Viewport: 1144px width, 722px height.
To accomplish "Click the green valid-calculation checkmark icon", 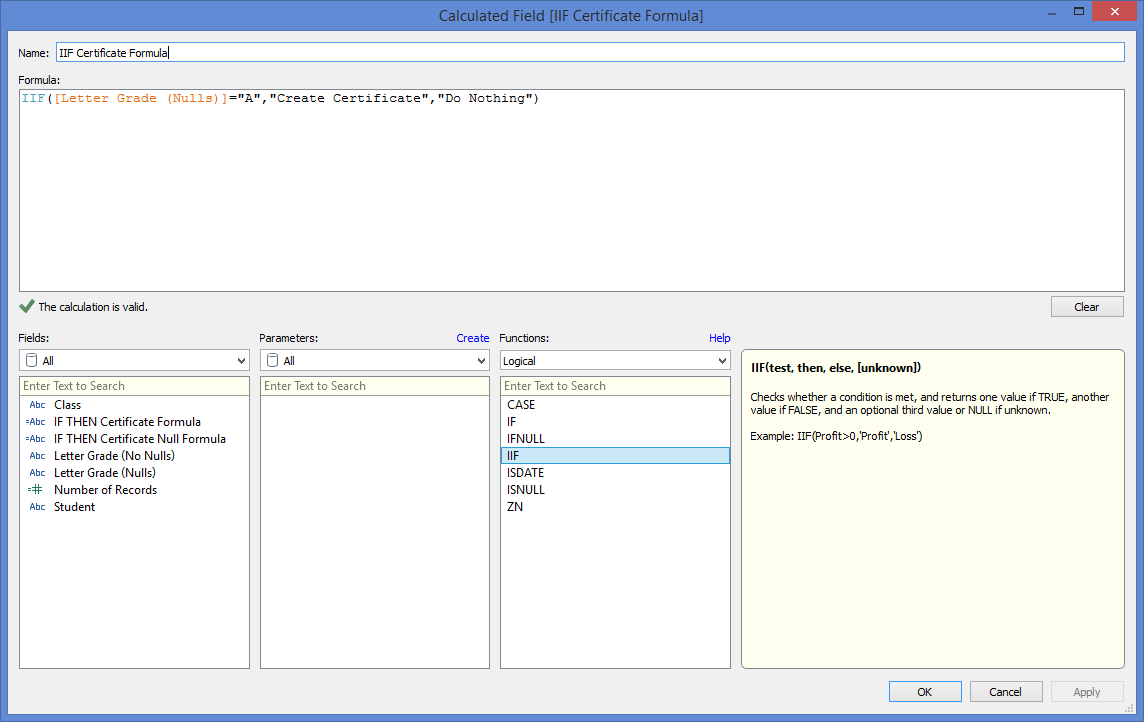I will click(x=27, y=307).
